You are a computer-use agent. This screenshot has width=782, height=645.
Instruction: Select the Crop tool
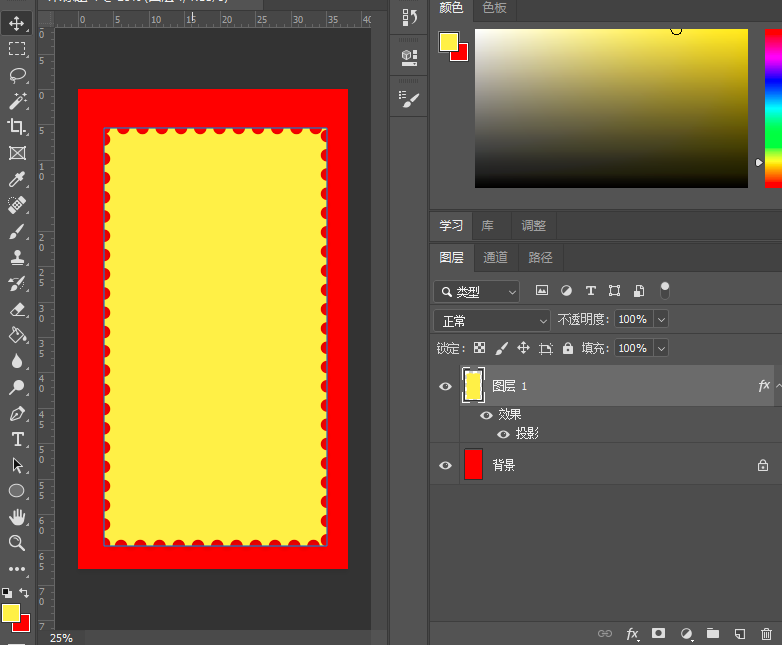(x=17, y=127)
